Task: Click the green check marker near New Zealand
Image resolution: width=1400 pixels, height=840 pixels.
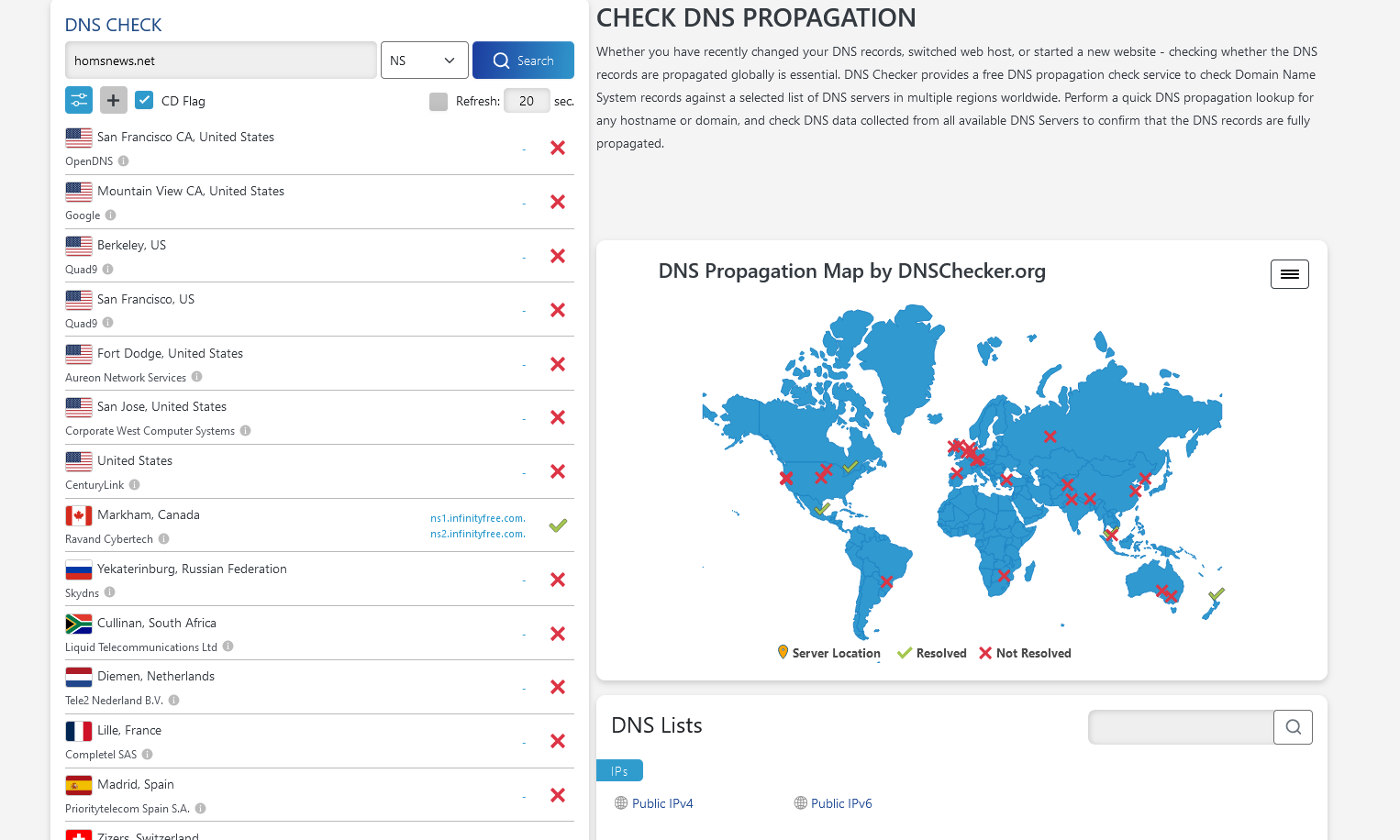Action: pyautogui.click(x=1217, y=594)
